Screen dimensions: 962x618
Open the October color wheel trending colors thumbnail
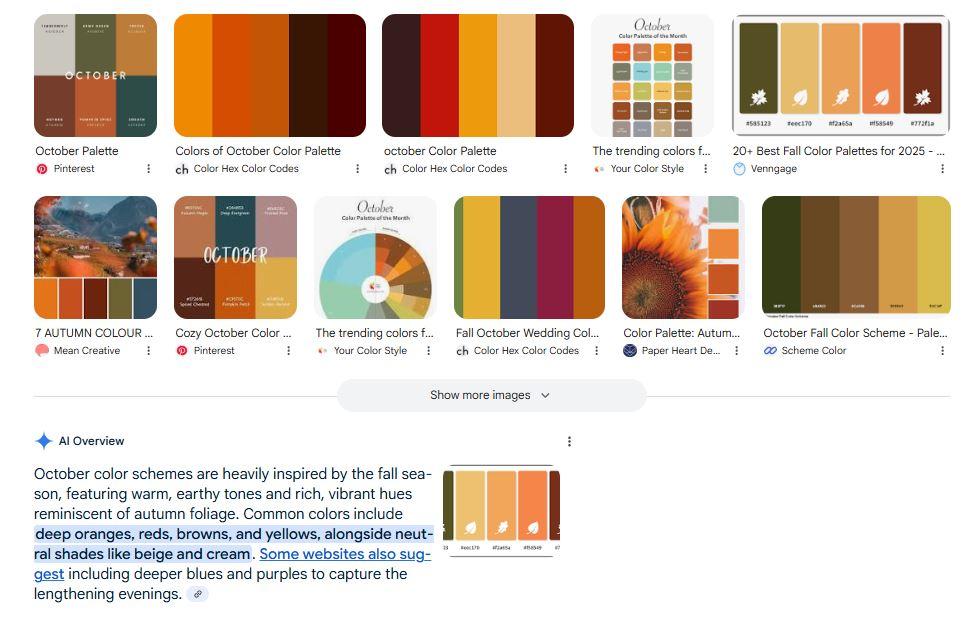[x=375, y=257]
